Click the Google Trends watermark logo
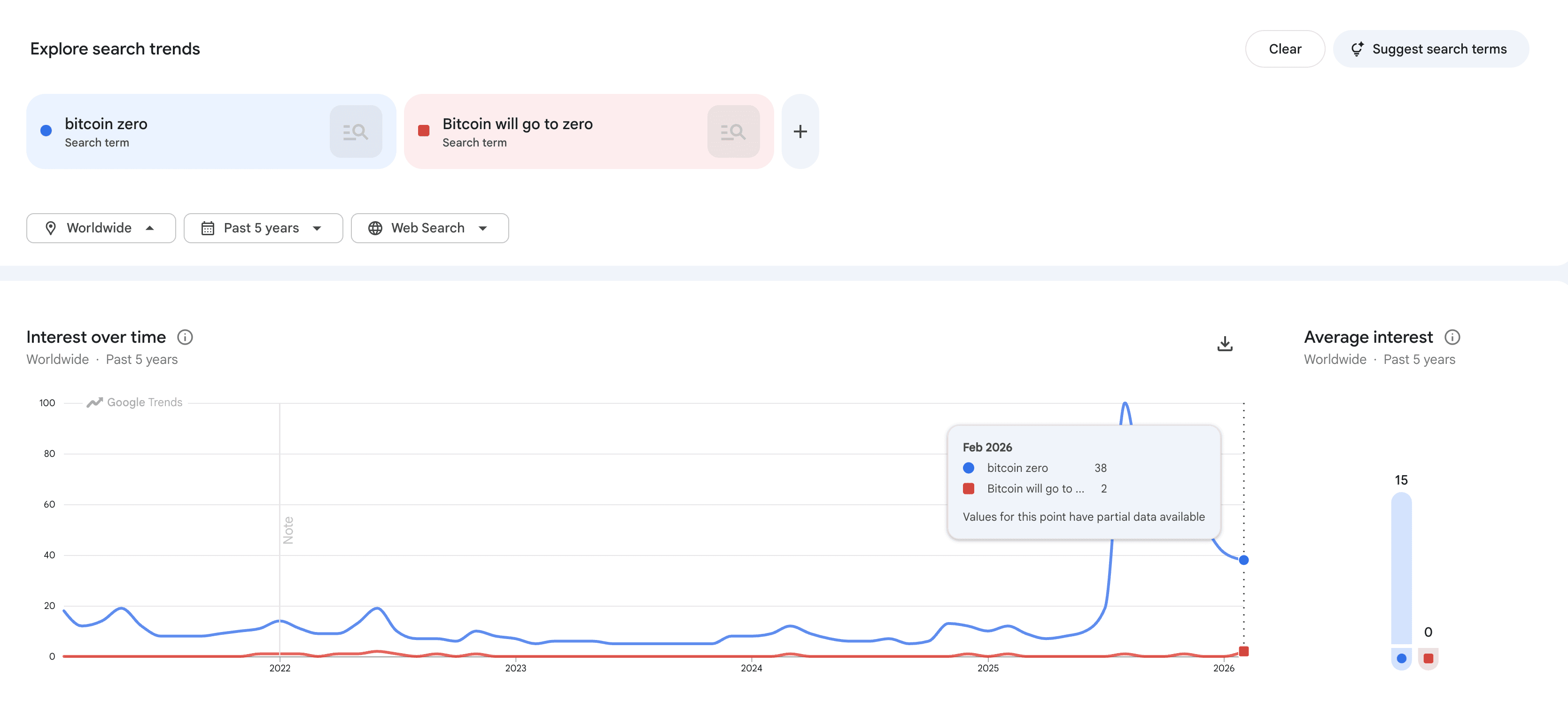 pos(134,401)
